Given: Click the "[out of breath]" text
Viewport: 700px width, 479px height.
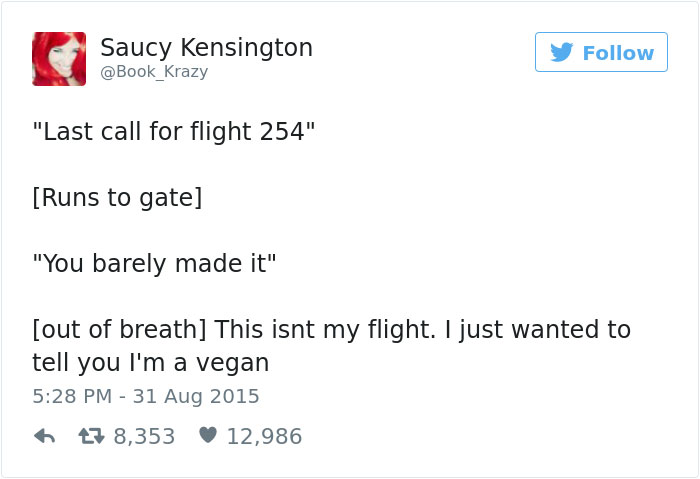Looking at the screenshot, I should pos(119,329).
